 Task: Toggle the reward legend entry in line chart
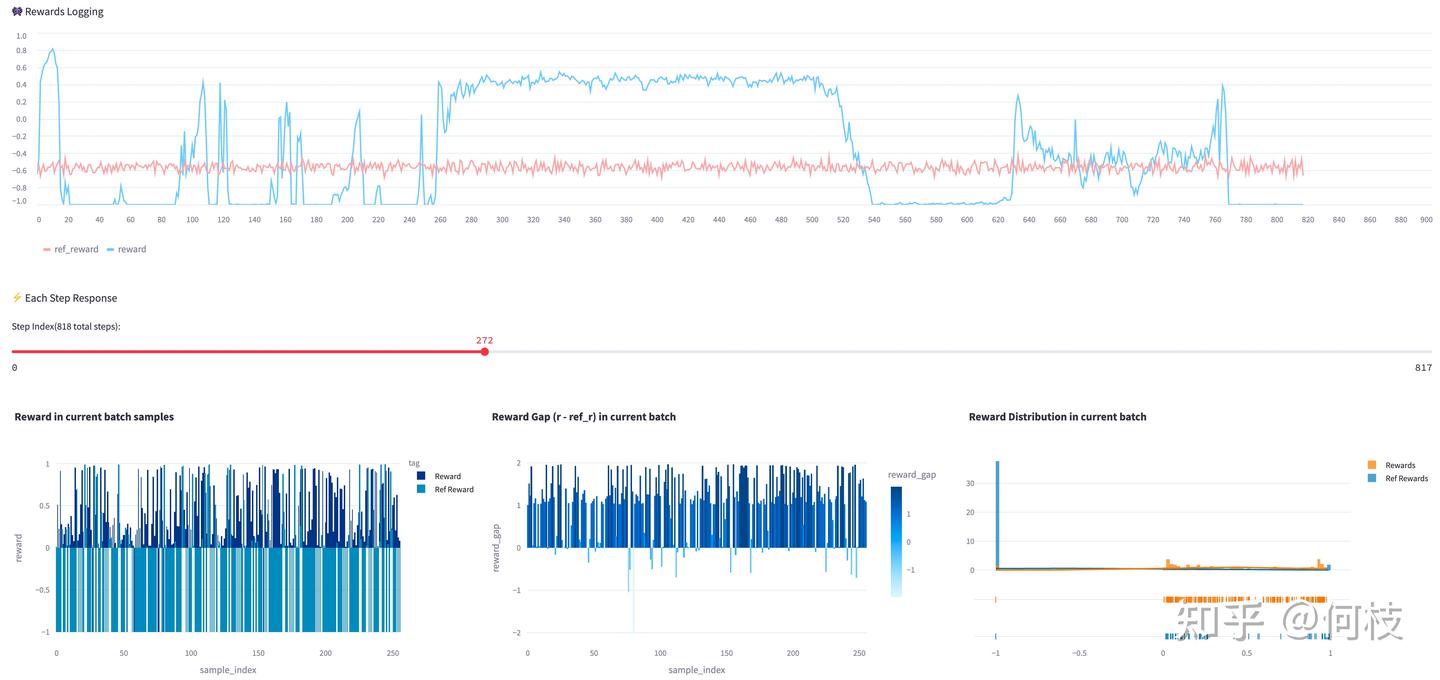(126, 249)
